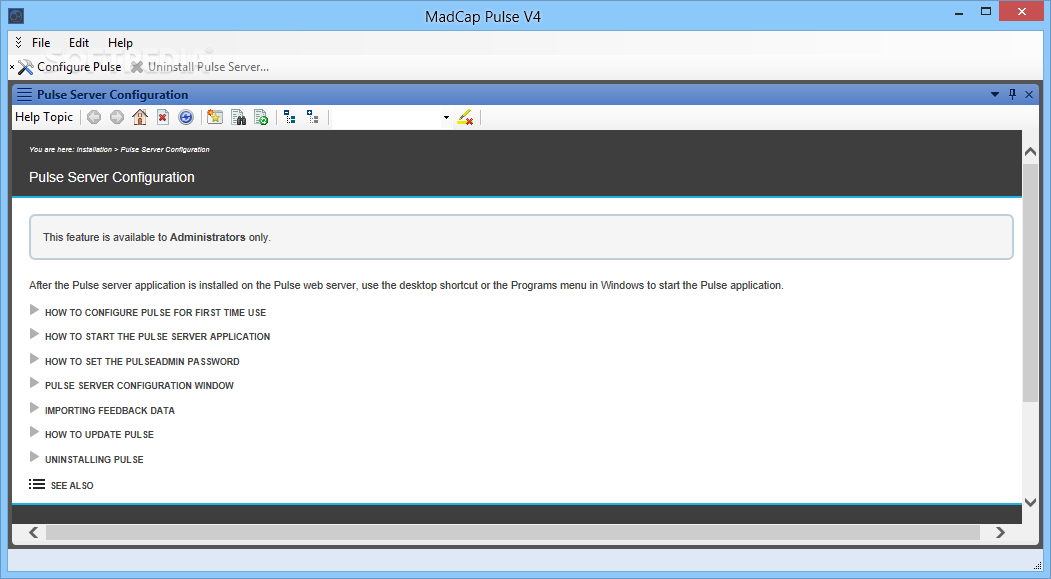Viewport: 1051px width, 579px height.
Task: Expand How to Set the PulseAdmin Password
Action: [x=34, y=359]
